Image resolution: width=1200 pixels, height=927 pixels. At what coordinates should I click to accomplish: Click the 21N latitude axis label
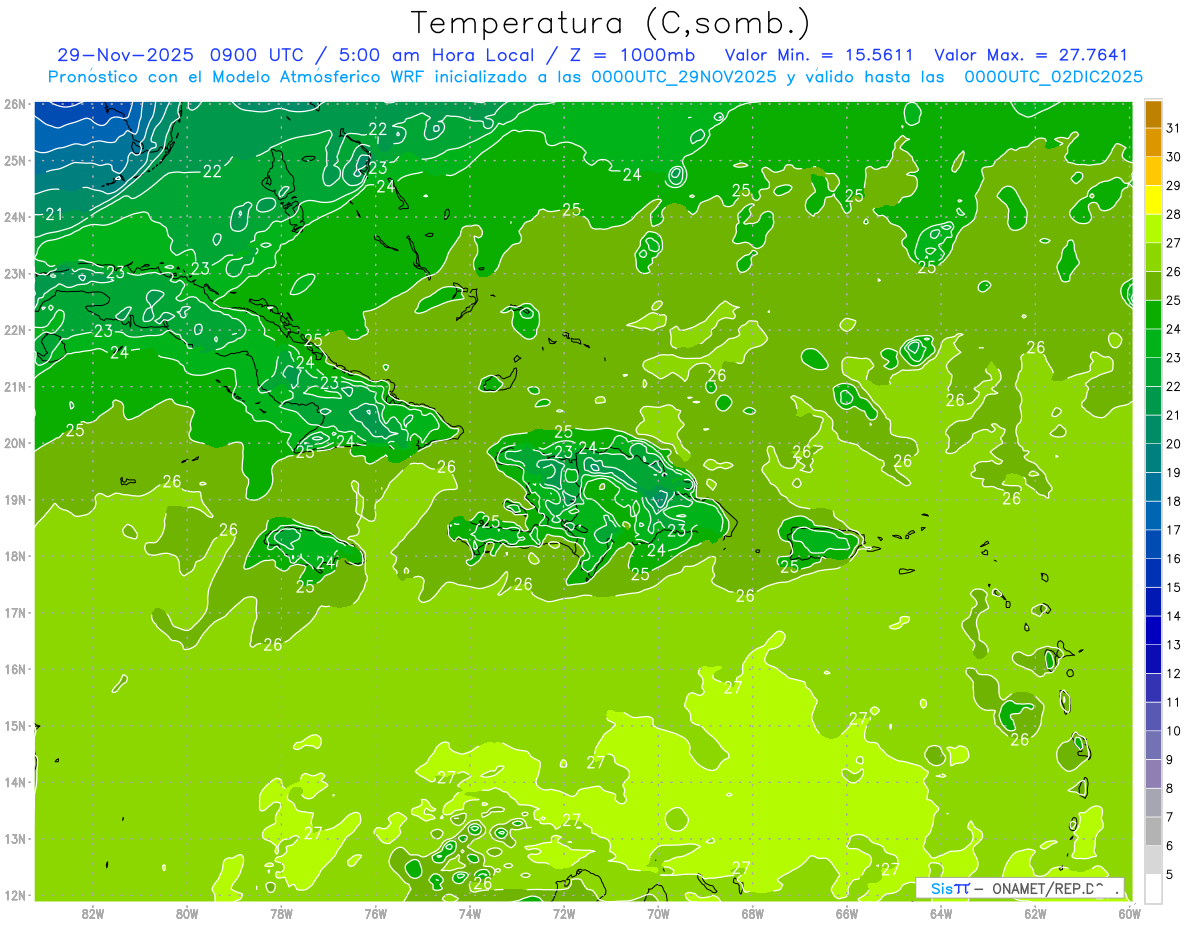(14, 386)
